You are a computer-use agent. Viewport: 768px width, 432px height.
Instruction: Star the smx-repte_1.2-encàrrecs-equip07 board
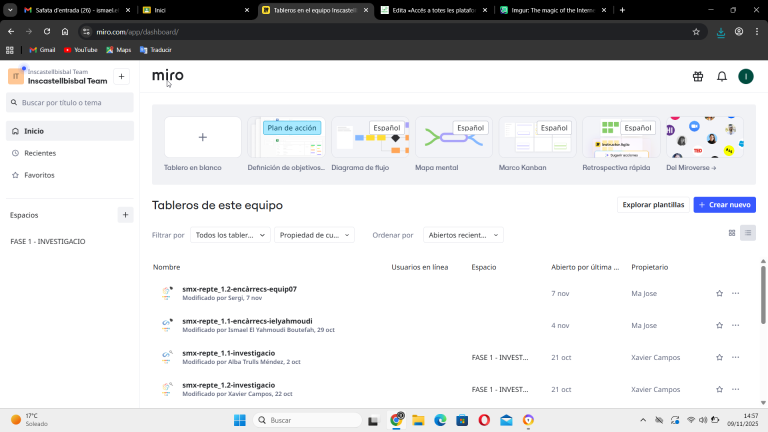pyautogui.click(x=719, y=293)
